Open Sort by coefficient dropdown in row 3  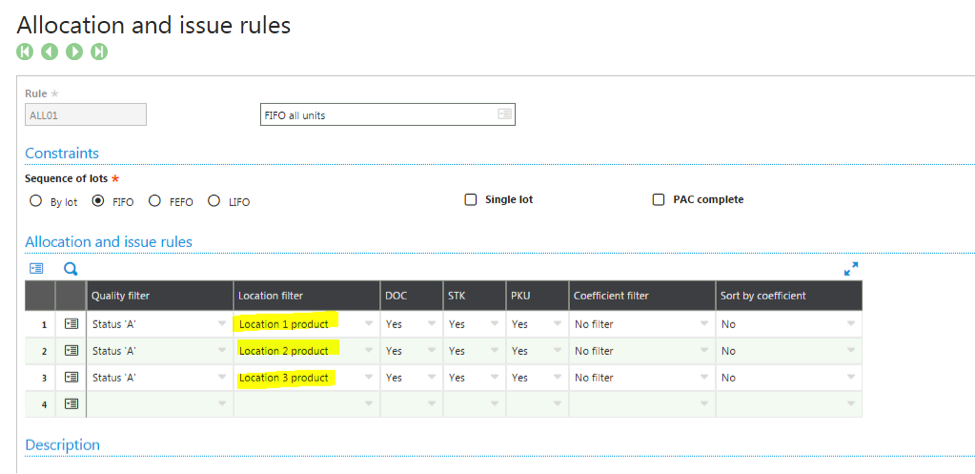[851, 377]
